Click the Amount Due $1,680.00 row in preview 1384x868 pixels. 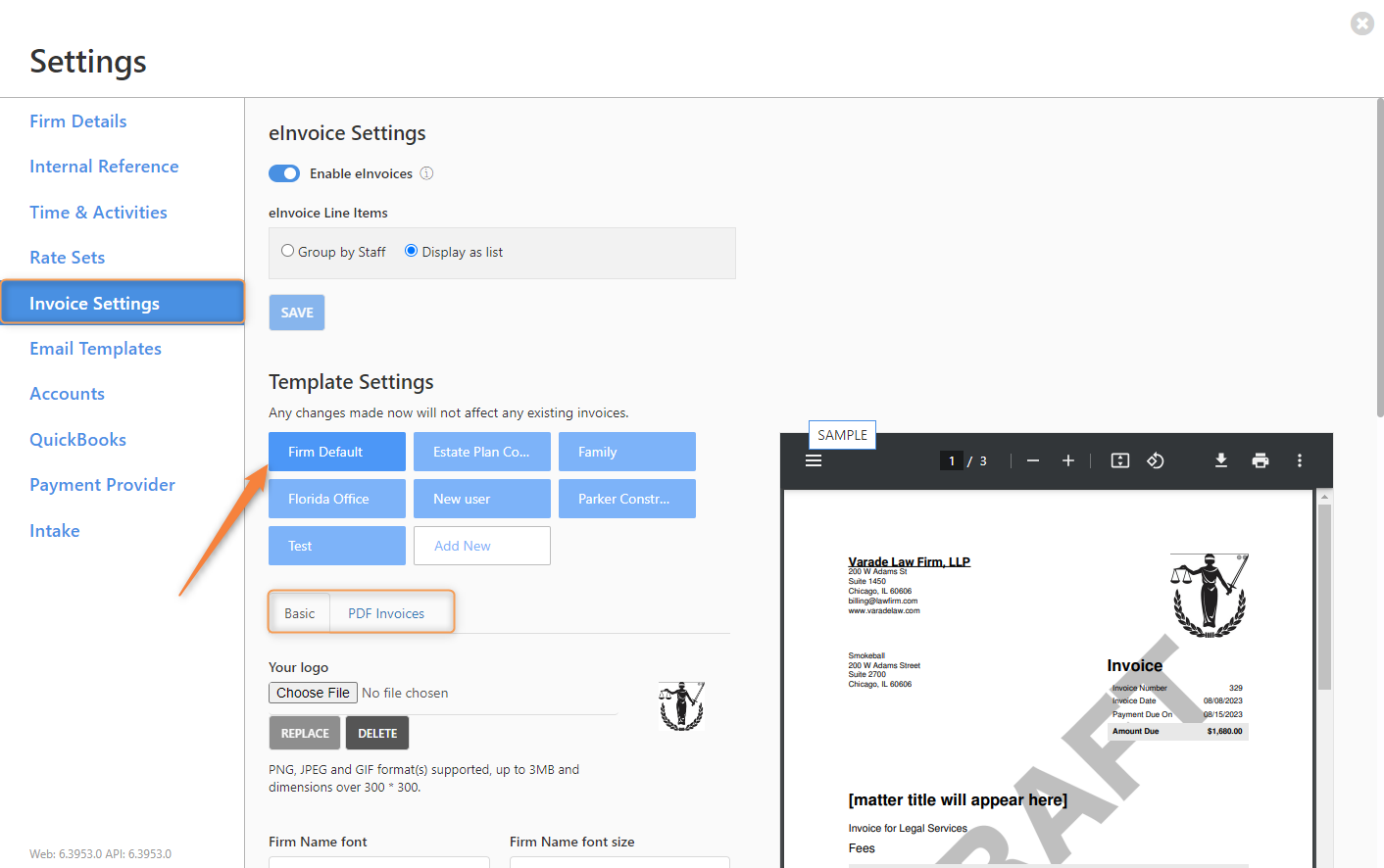1177,731
